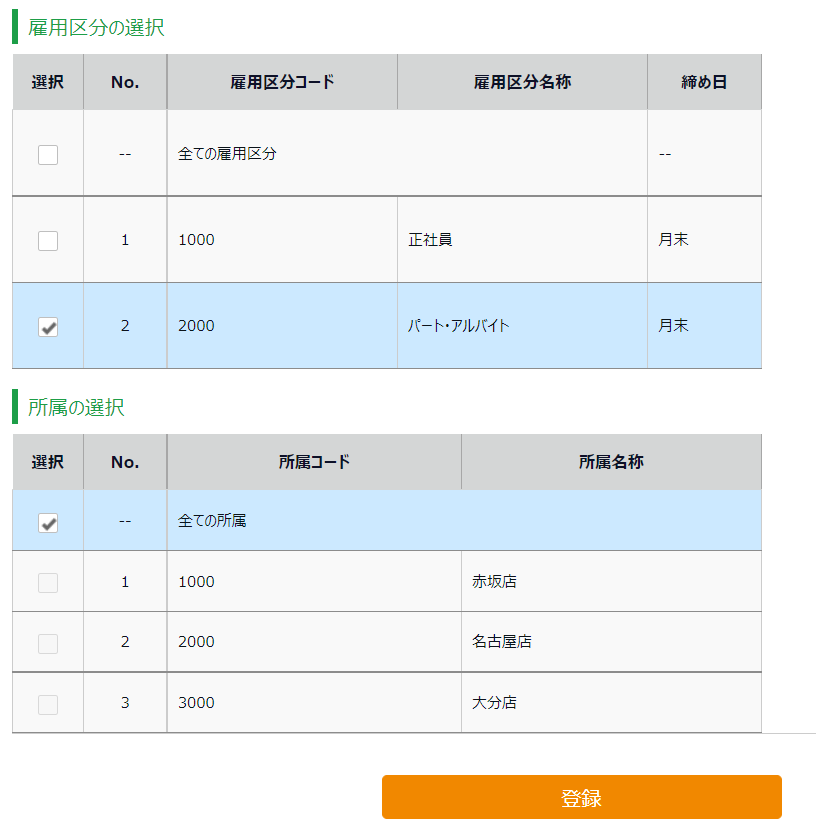Click the 雇用区分コード column header
Screen dimensions: 816x835
(282, 82)
